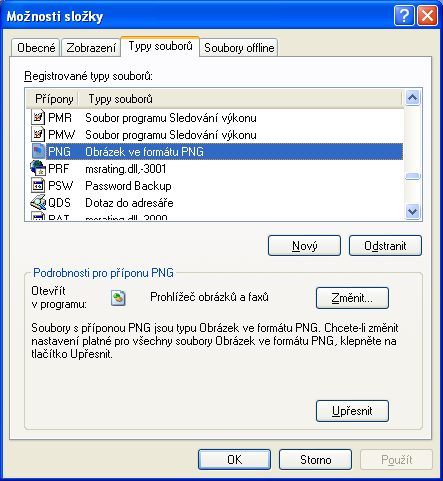Click the PRF globe icon
443x481 pixels.
tap(38, 168)
